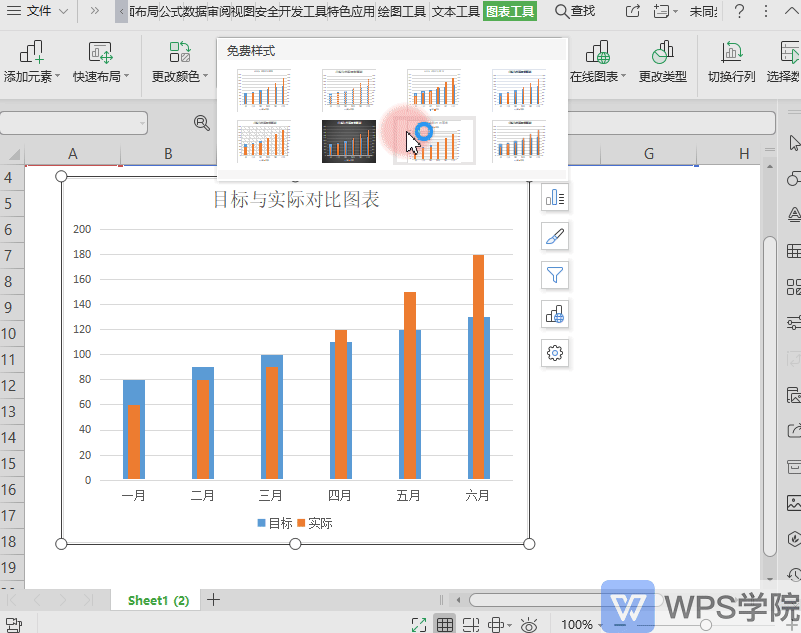Click the 实际 legend entry
801x633 pixels.
[315, 523]
